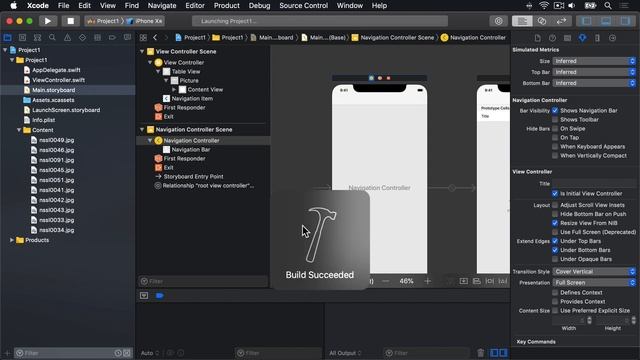The width and height of the screenshot is (640, 360).
Task: Zoom in the storyboard canvas
Action: (427, 281)
